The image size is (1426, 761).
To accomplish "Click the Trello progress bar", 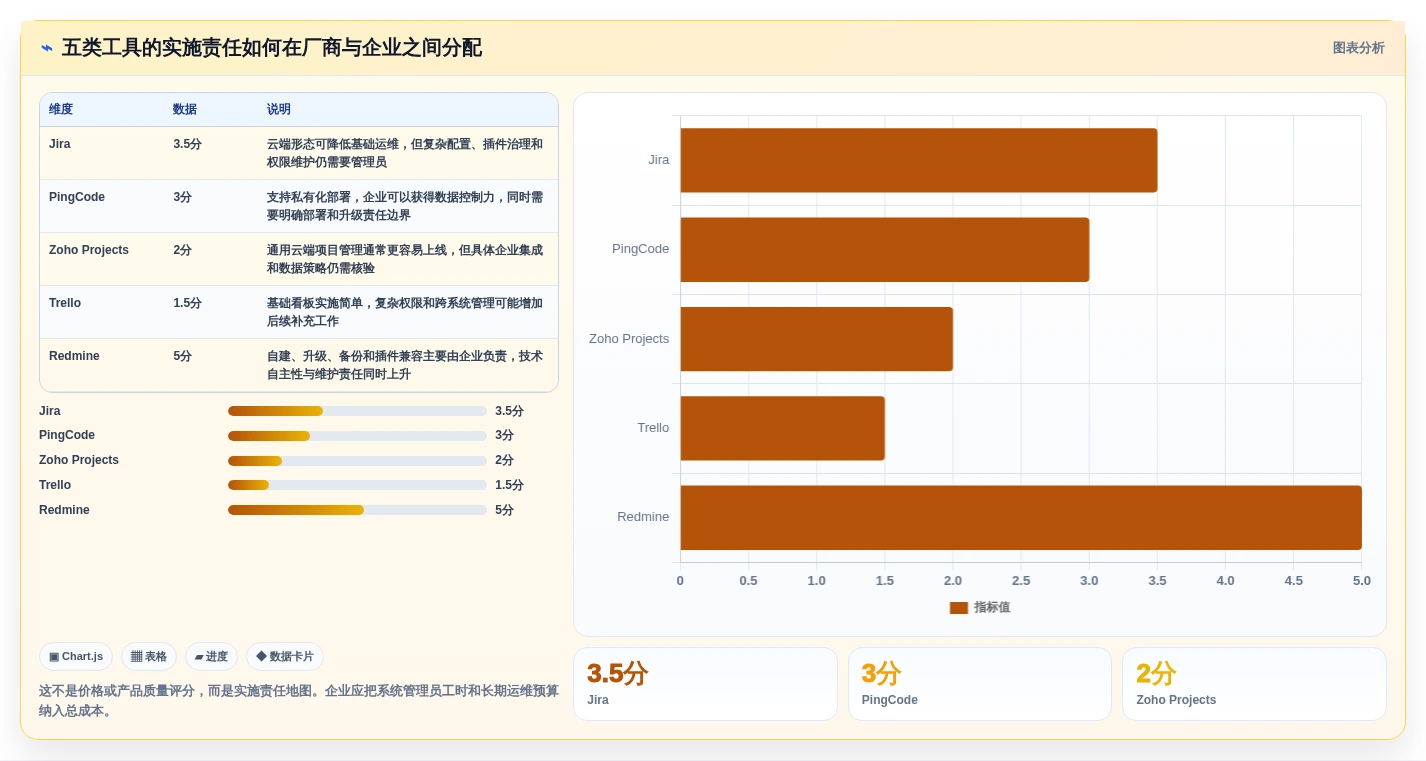I will point(357,485).
